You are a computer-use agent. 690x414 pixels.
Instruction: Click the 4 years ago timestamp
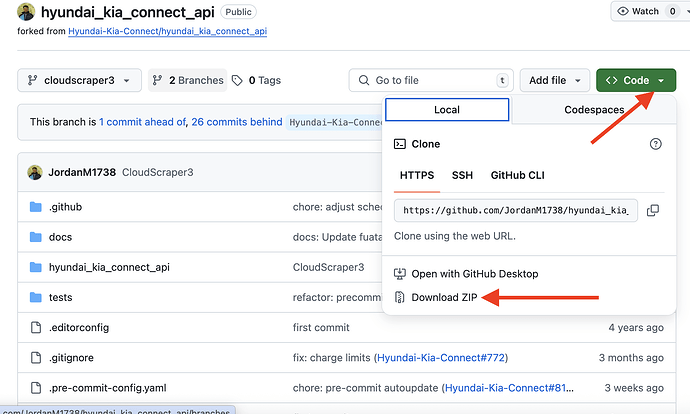[636, 328]
